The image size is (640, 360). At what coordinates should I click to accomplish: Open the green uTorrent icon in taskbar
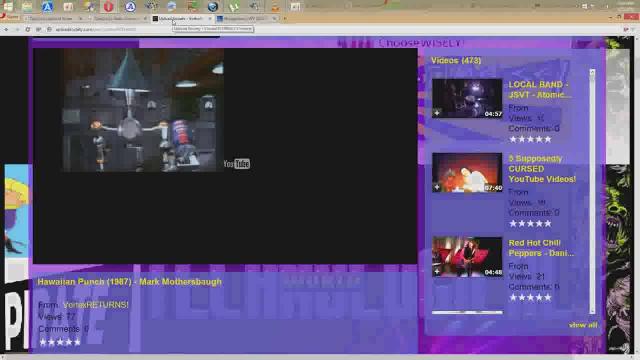(233, 6)
